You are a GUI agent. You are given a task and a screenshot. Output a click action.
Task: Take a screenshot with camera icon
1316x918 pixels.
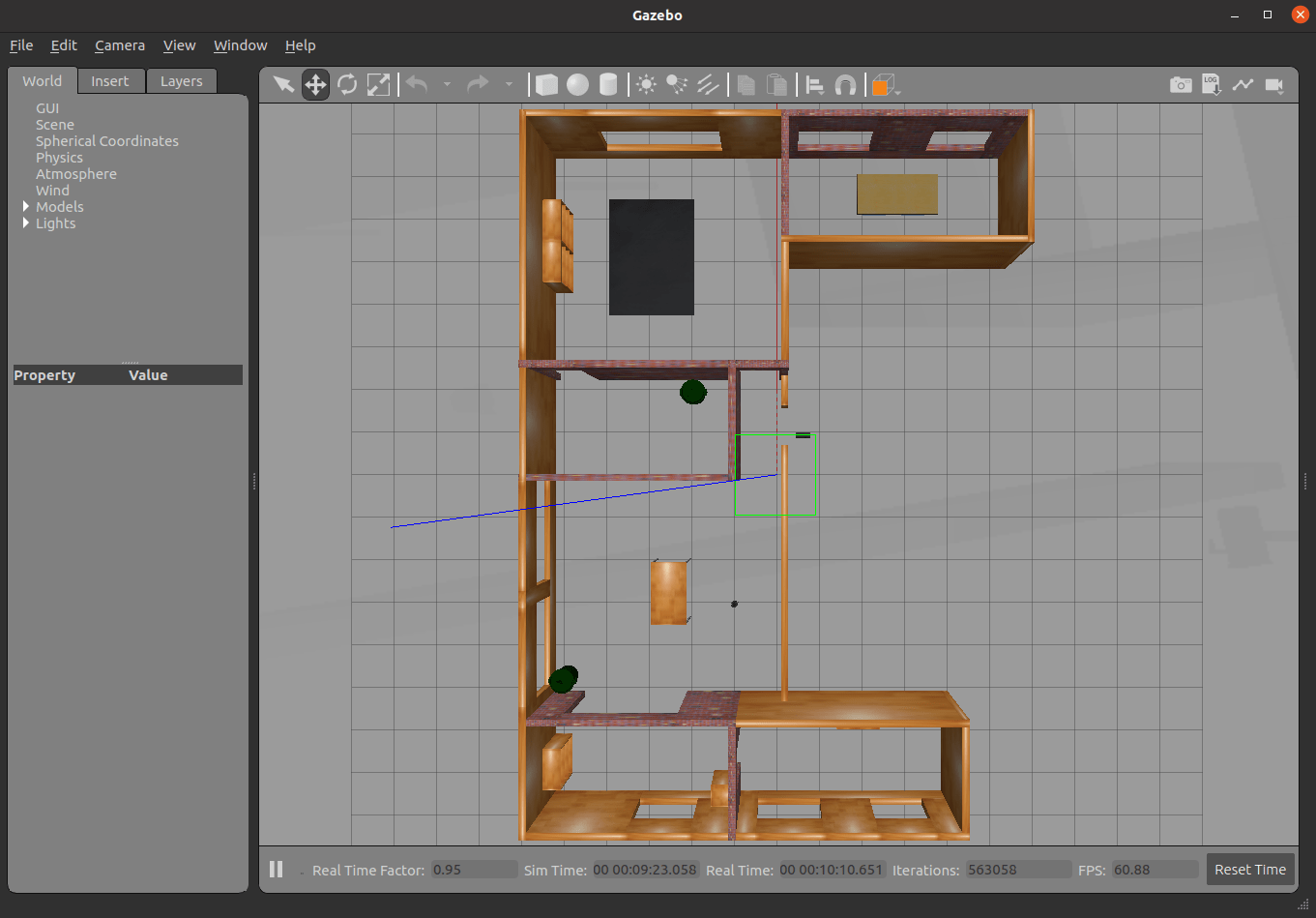click(x=1181, y=85)
